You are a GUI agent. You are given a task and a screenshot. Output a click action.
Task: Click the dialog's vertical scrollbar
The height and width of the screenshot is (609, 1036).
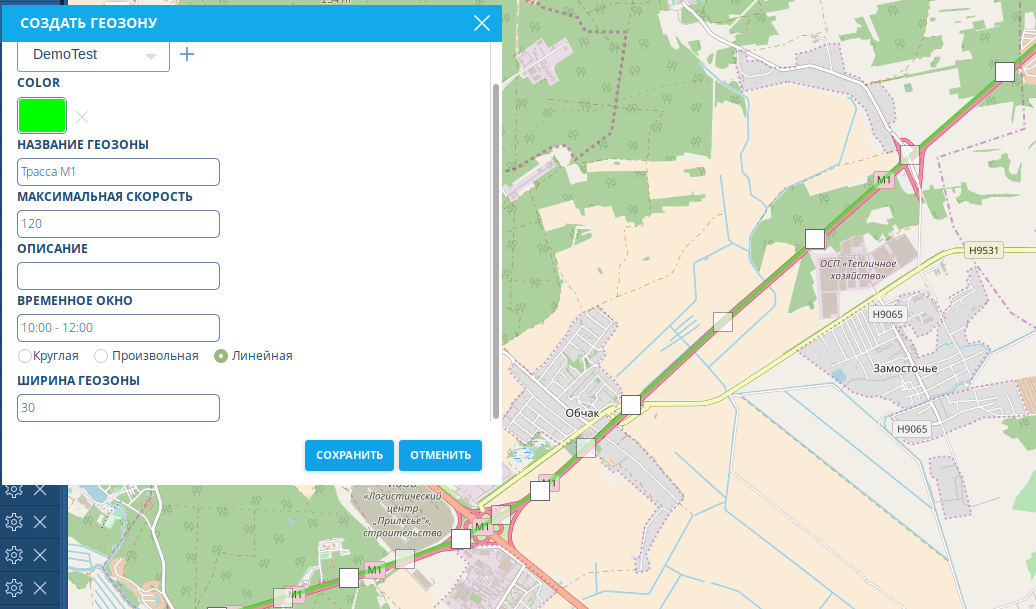[x=495, y=250]
